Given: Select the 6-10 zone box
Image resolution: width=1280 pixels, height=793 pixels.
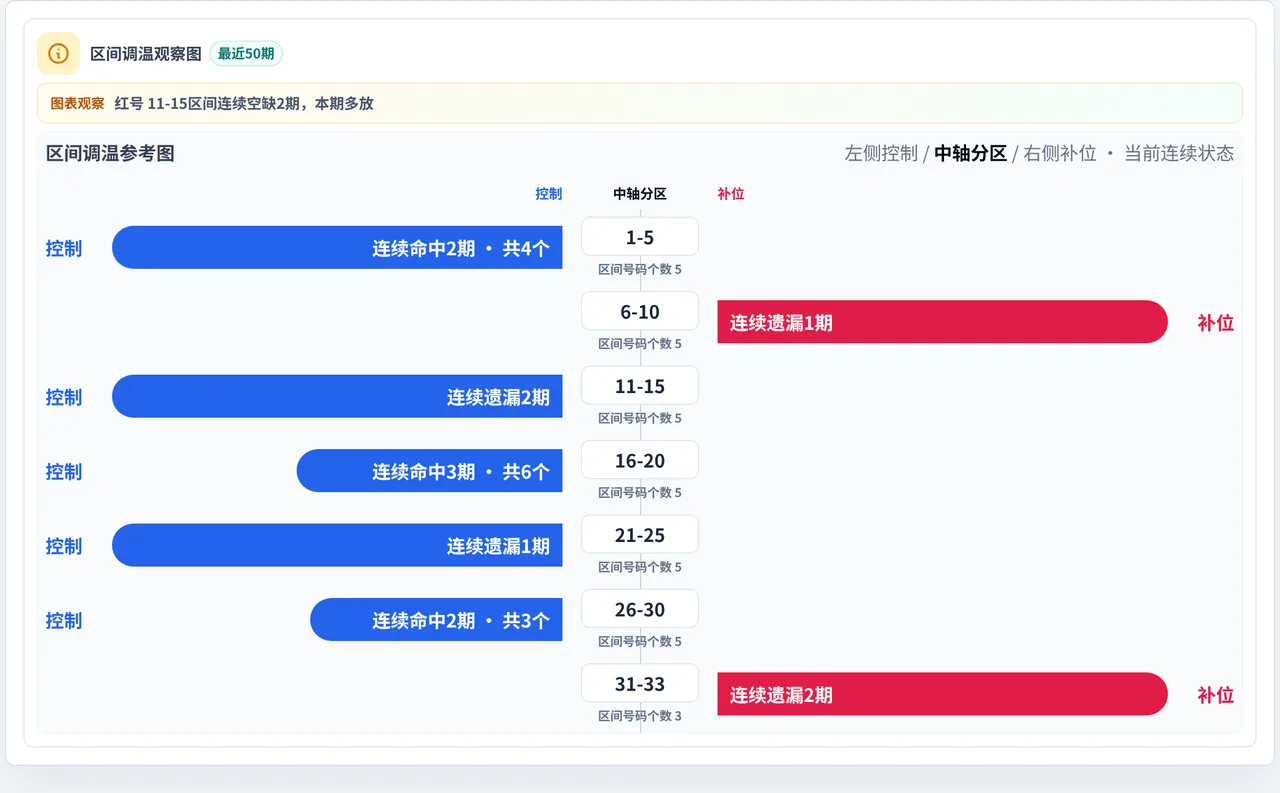Looking at the screenshot, I should point(640,311).
